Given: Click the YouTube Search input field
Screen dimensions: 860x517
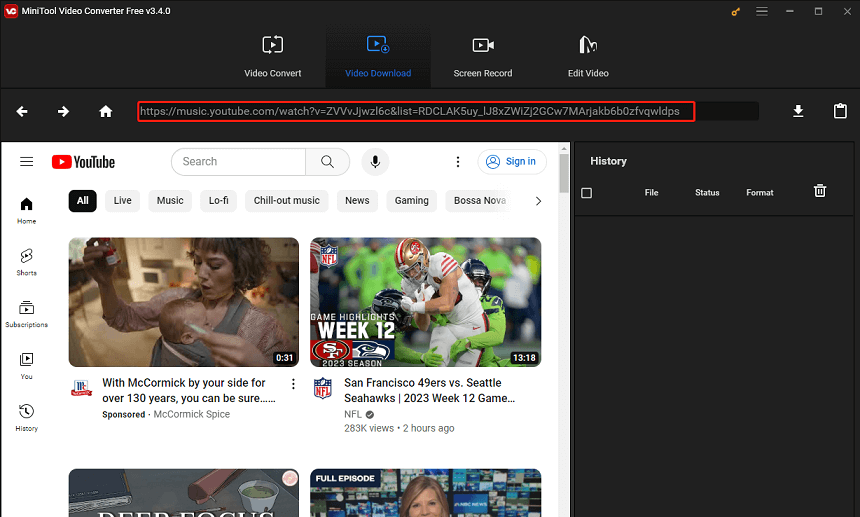Looking at the screenshot, I should coord(239,162).
